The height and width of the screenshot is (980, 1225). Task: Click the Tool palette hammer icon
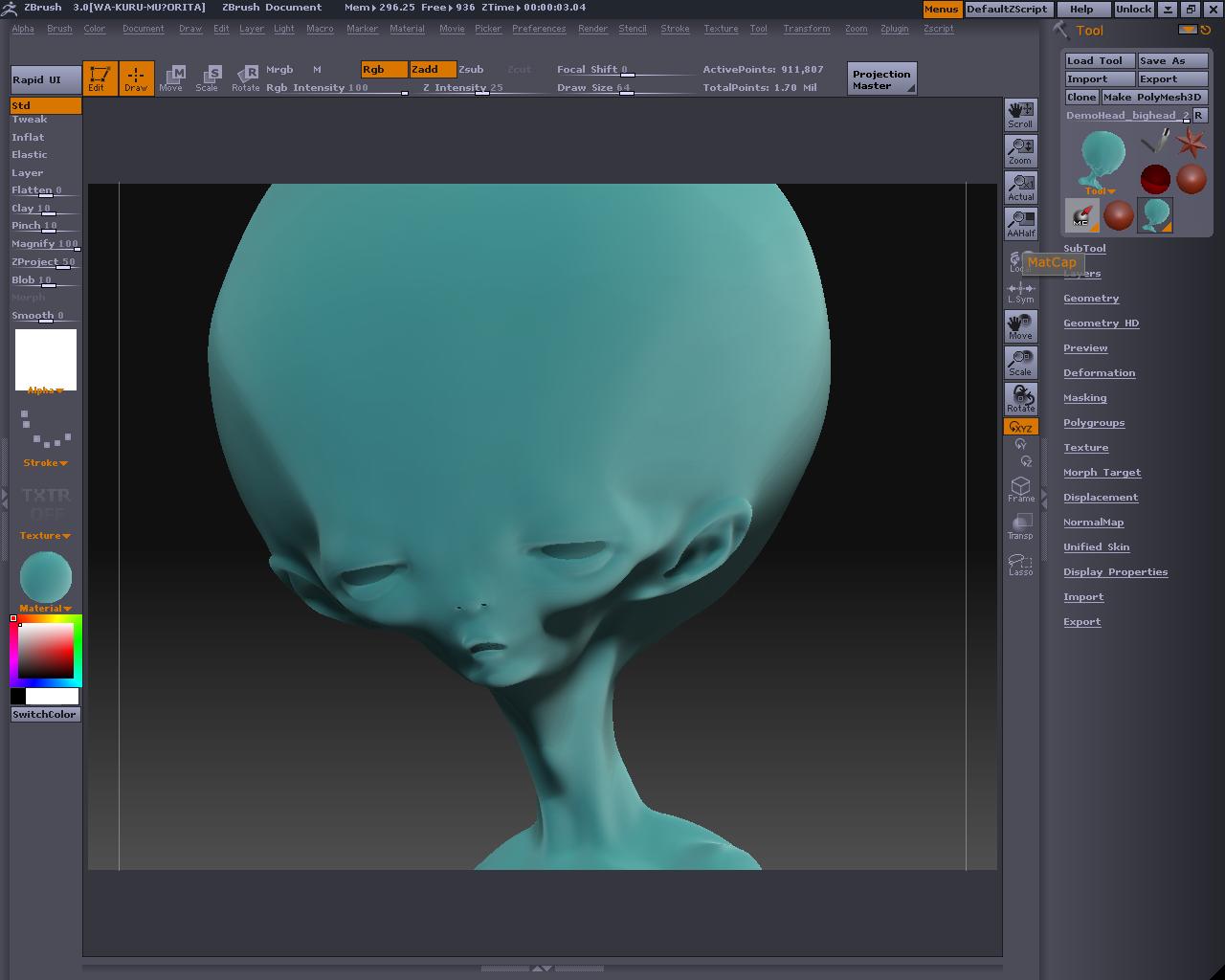click(x=1060, y=30)
